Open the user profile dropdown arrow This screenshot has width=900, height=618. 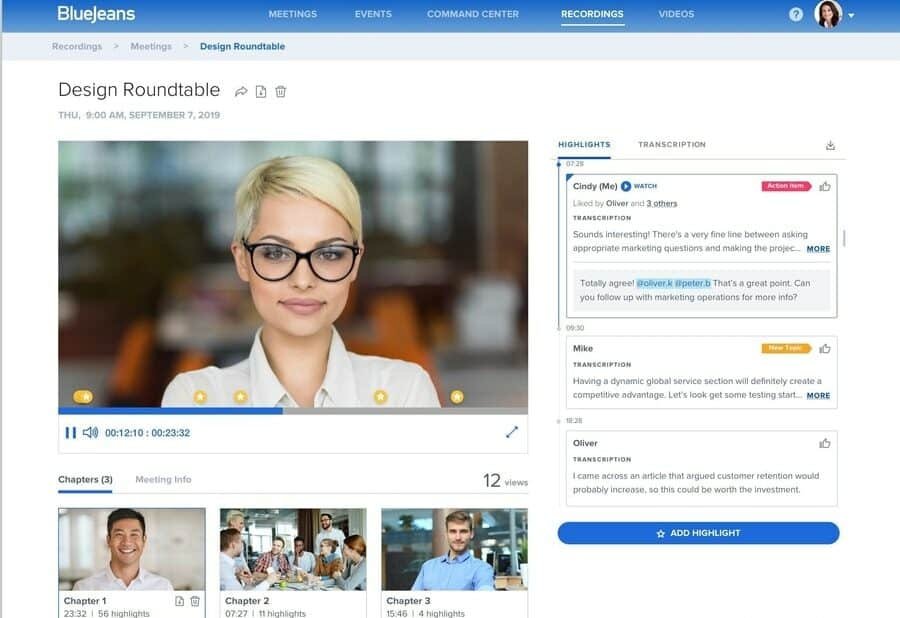tap(851, 16)
